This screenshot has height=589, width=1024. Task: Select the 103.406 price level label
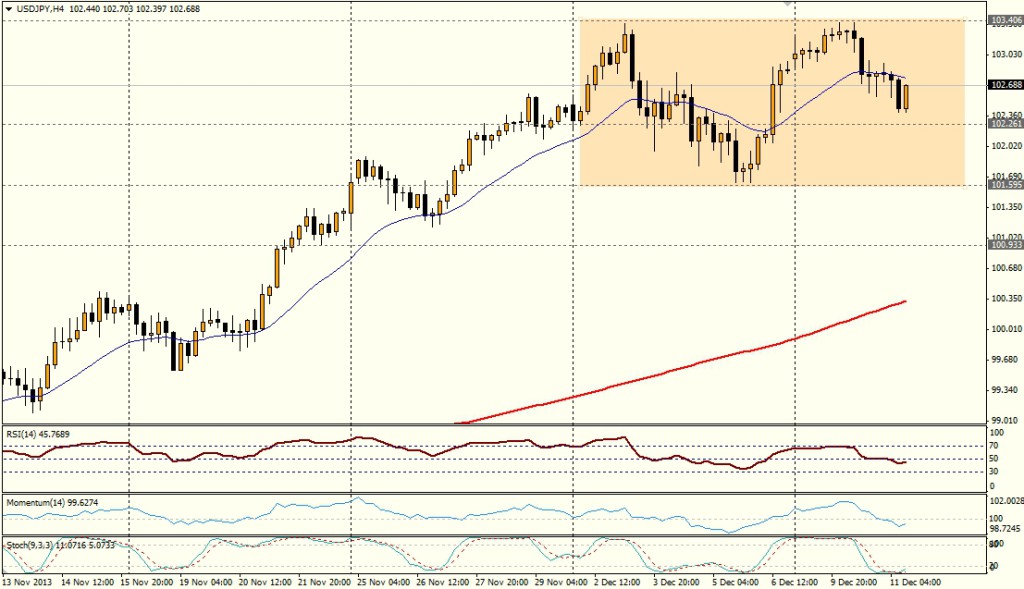[1004, 20]
